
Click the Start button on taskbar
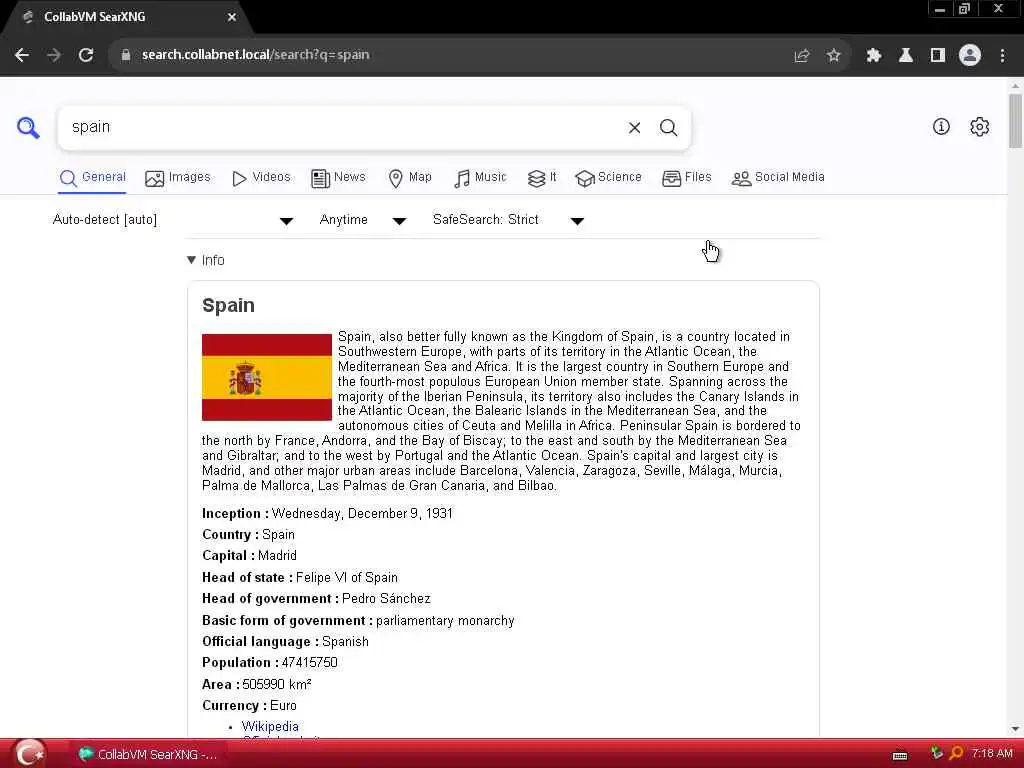click(x=29, y=754)
